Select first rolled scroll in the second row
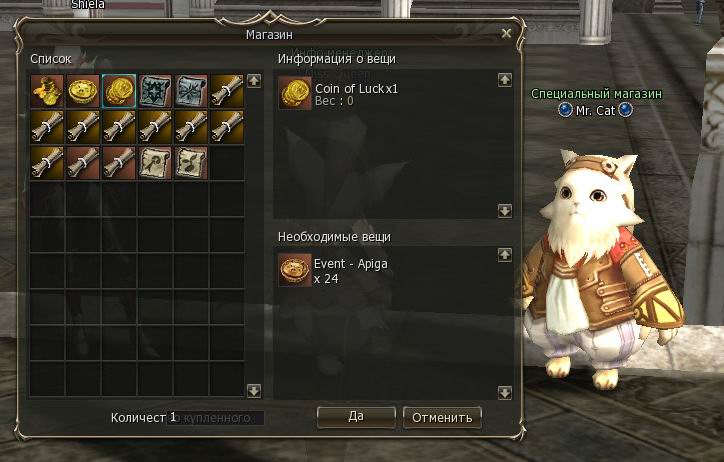This screenshot has height=462, width=724. [47, 127]
